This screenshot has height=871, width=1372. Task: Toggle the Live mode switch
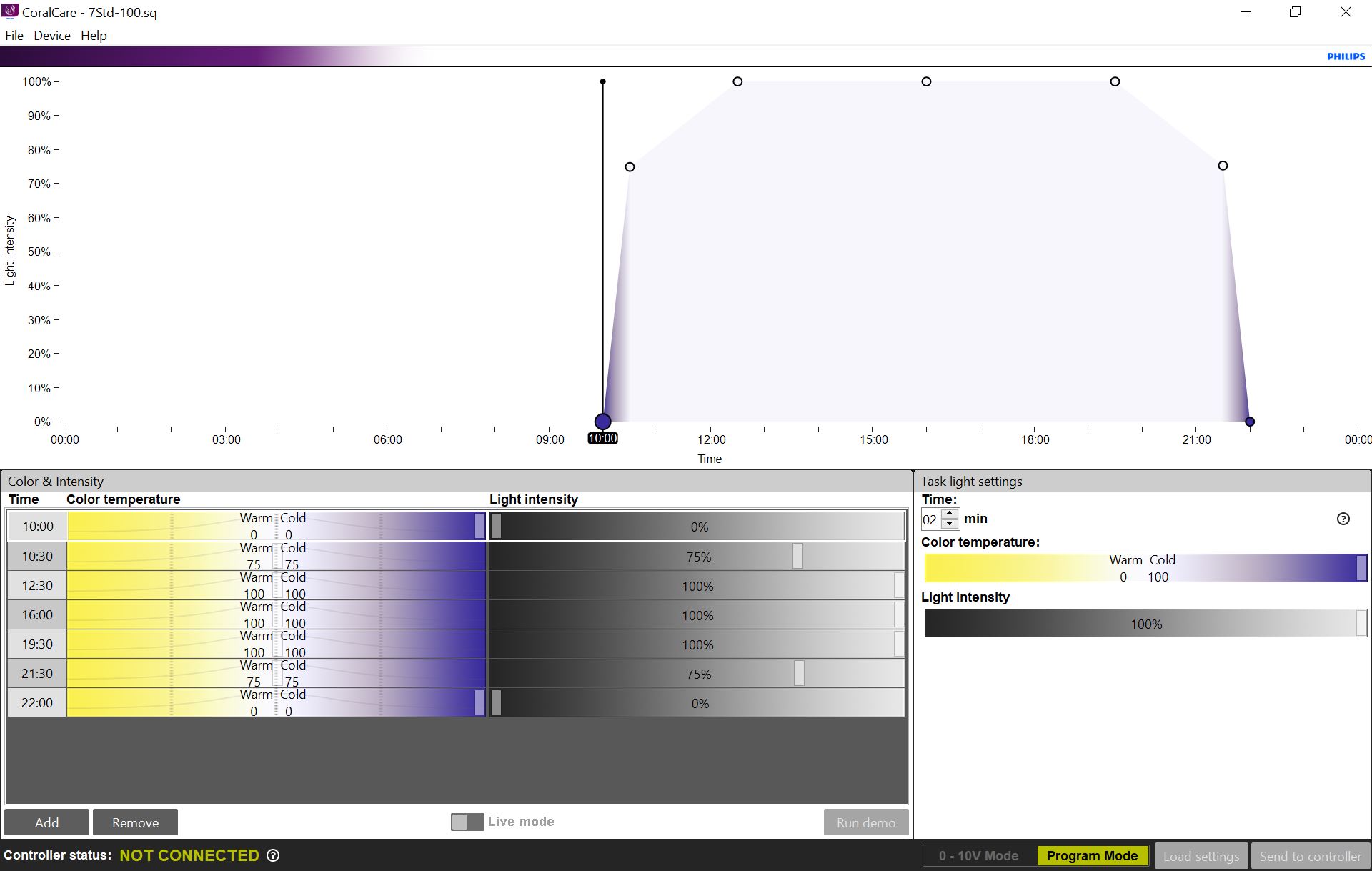click(x=467, y=822)
